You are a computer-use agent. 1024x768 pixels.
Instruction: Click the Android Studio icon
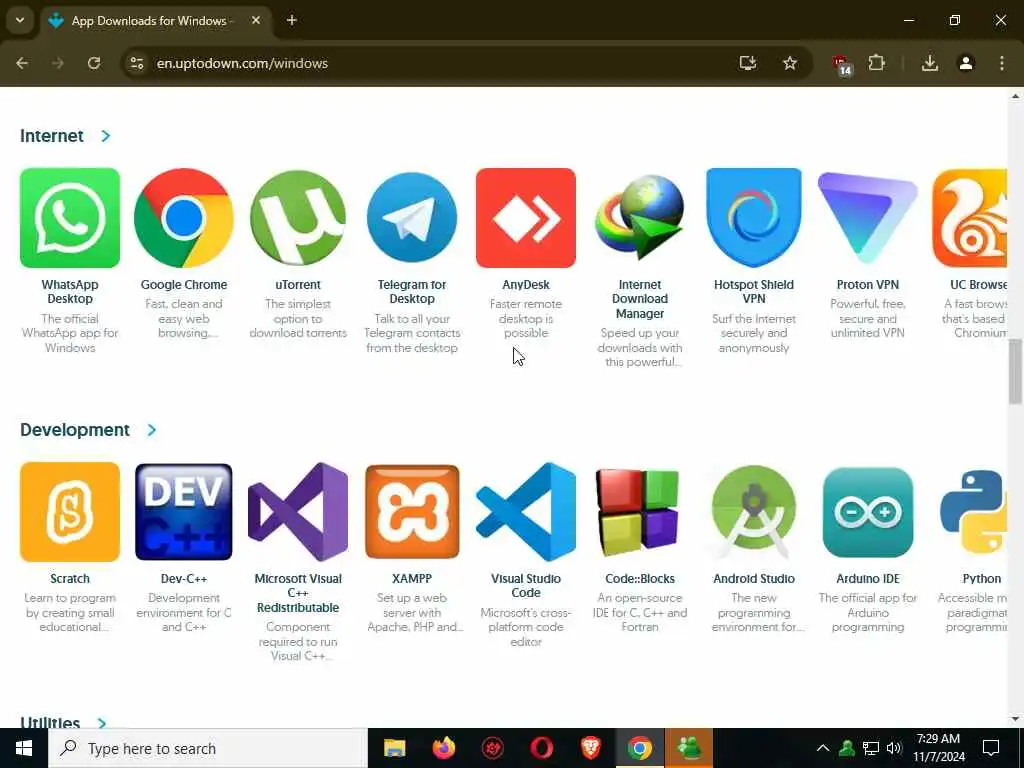[754, 512]
